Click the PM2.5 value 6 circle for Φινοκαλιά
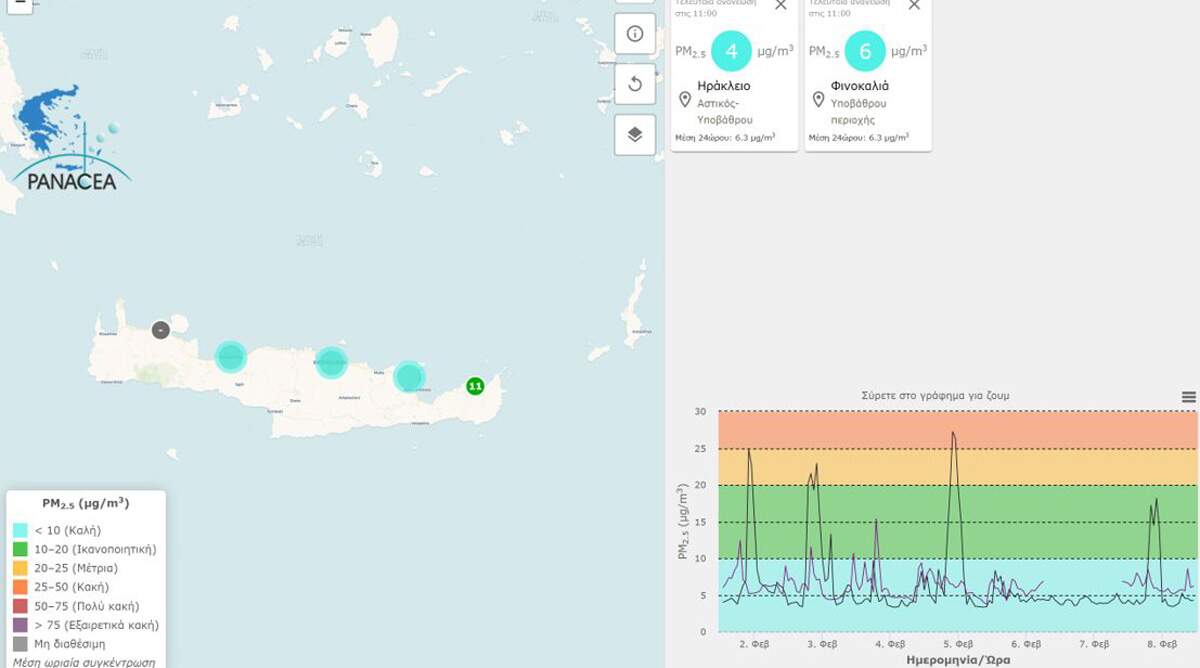Image resolution: width=1200 pixels, height=668 pixels. click(x=864, y=51)
